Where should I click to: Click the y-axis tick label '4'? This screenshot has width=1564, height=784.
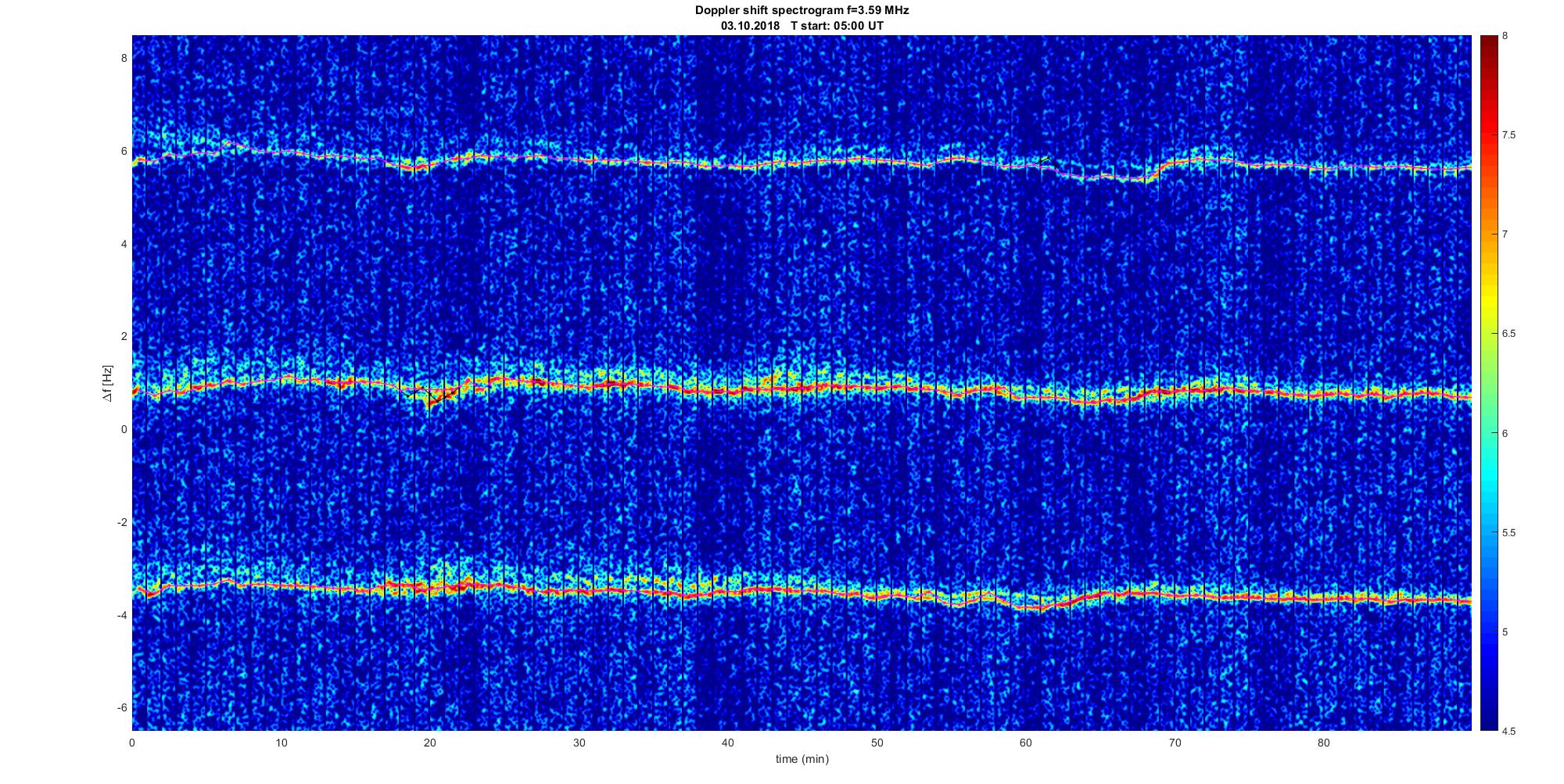124,244
